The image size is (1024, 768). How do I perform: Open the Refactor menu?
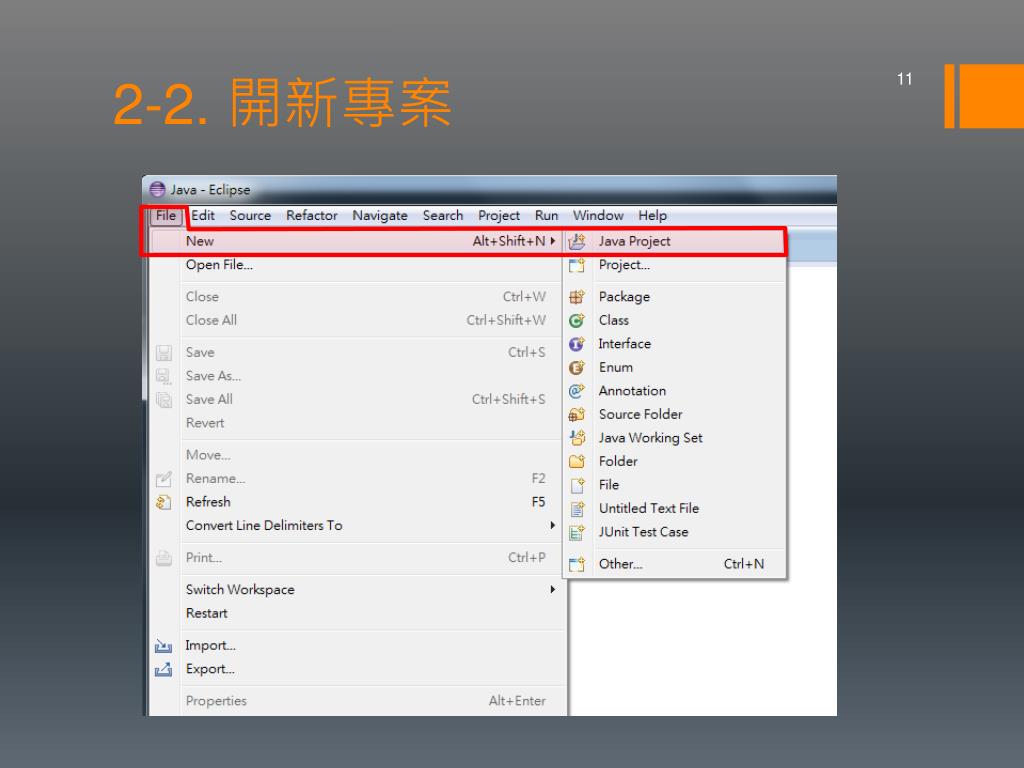point(312,216)
